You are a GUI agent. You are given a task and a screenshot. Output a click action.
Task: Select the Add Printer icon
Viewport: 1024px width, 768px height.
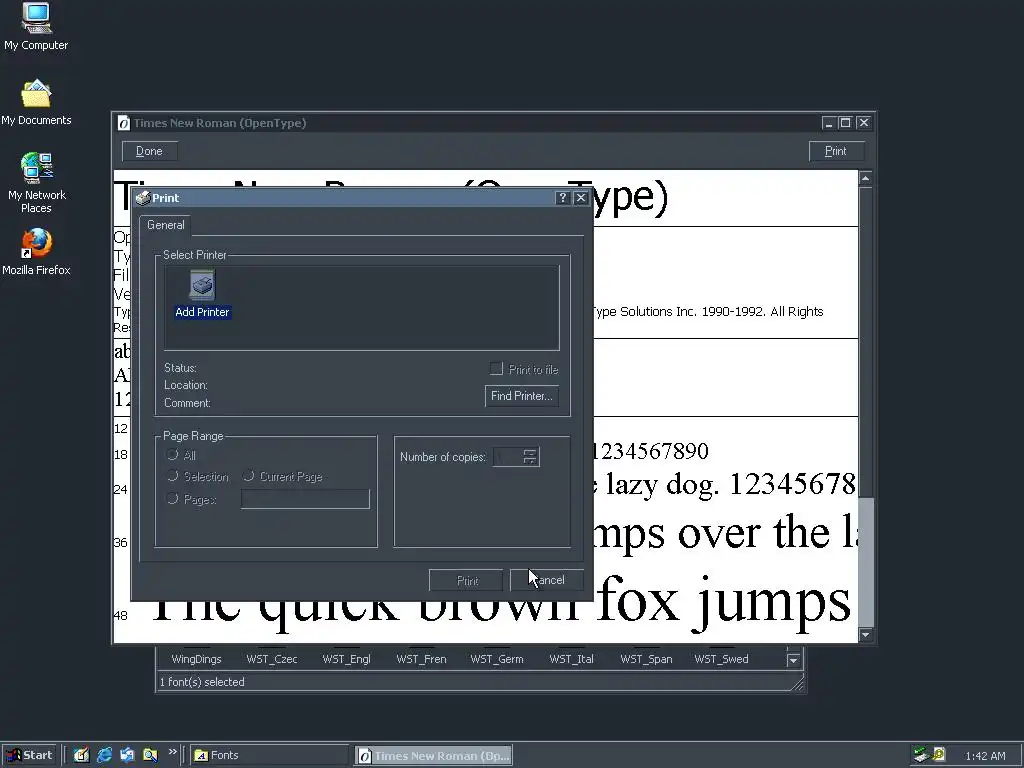pyautogui.click(x=202, y=294)
